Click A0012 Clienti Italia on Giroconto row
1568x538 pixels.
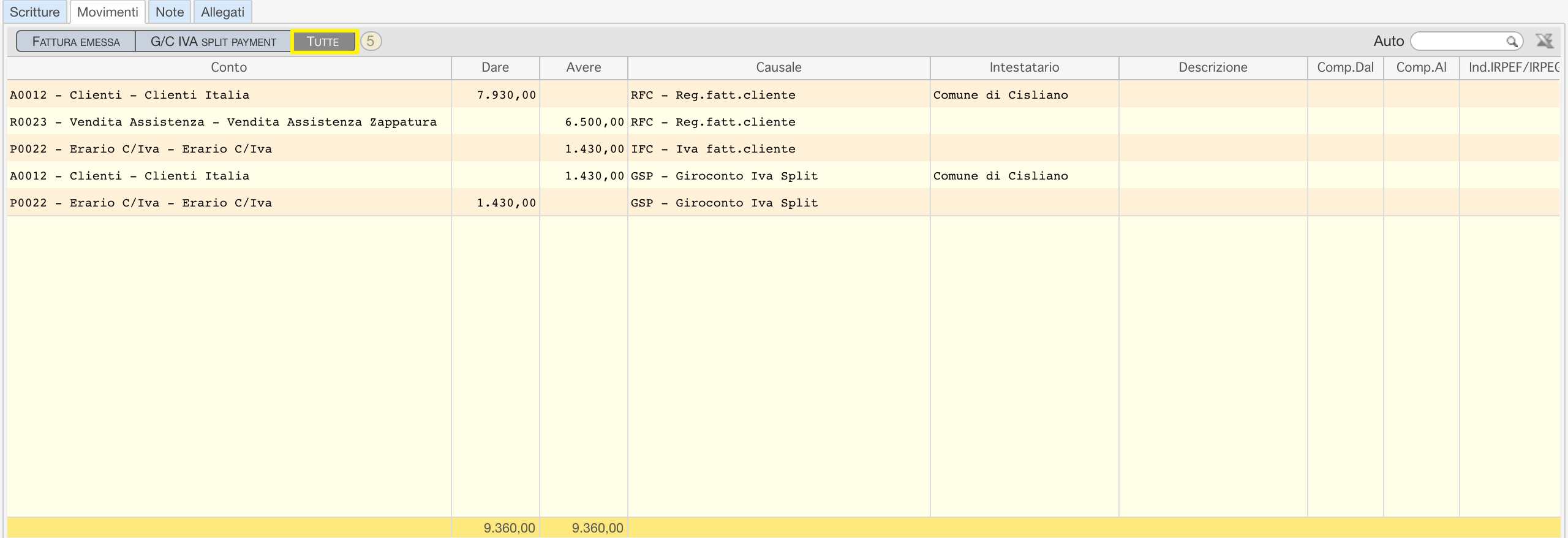(130, 176)
